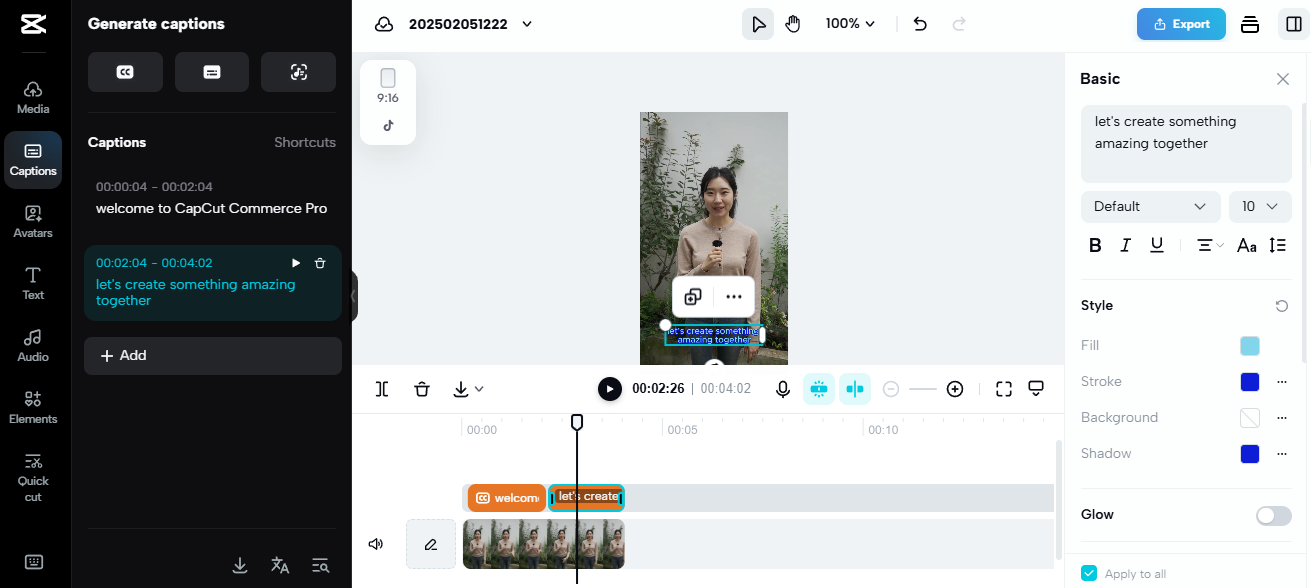Viewport: 1311px width, 588px height.
Task: Split the clip at playhead
Action: point(382,389)
